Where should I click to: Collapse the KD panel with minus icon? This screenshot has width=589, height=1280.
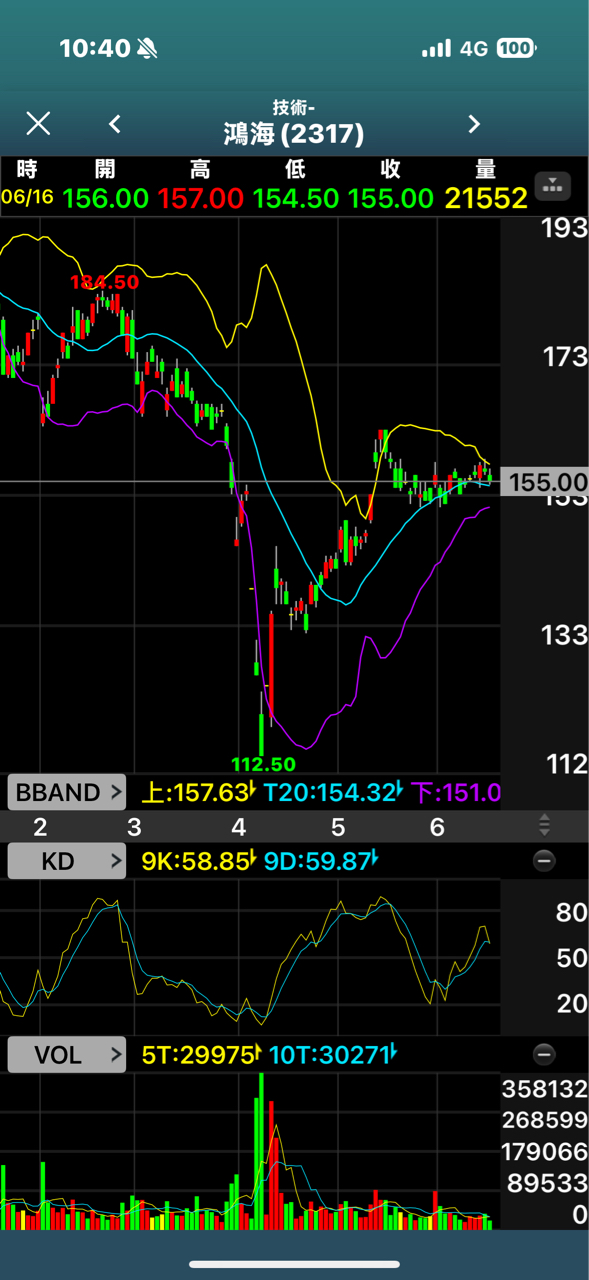pos(543,860)
